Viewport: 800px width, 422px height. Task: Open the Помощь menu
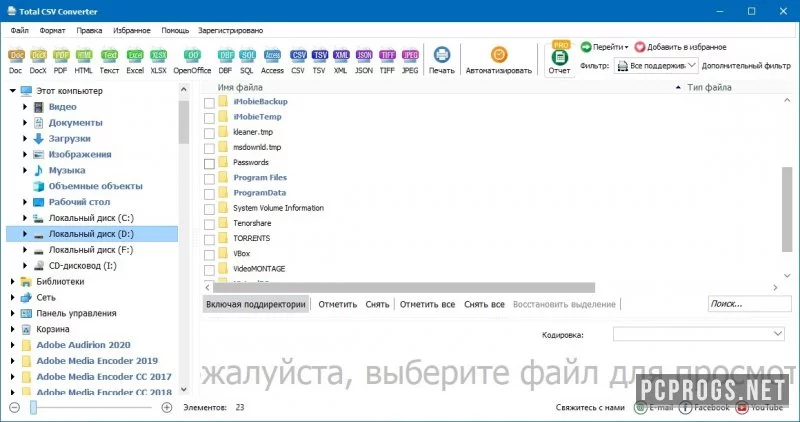click(x=175, y=31)
